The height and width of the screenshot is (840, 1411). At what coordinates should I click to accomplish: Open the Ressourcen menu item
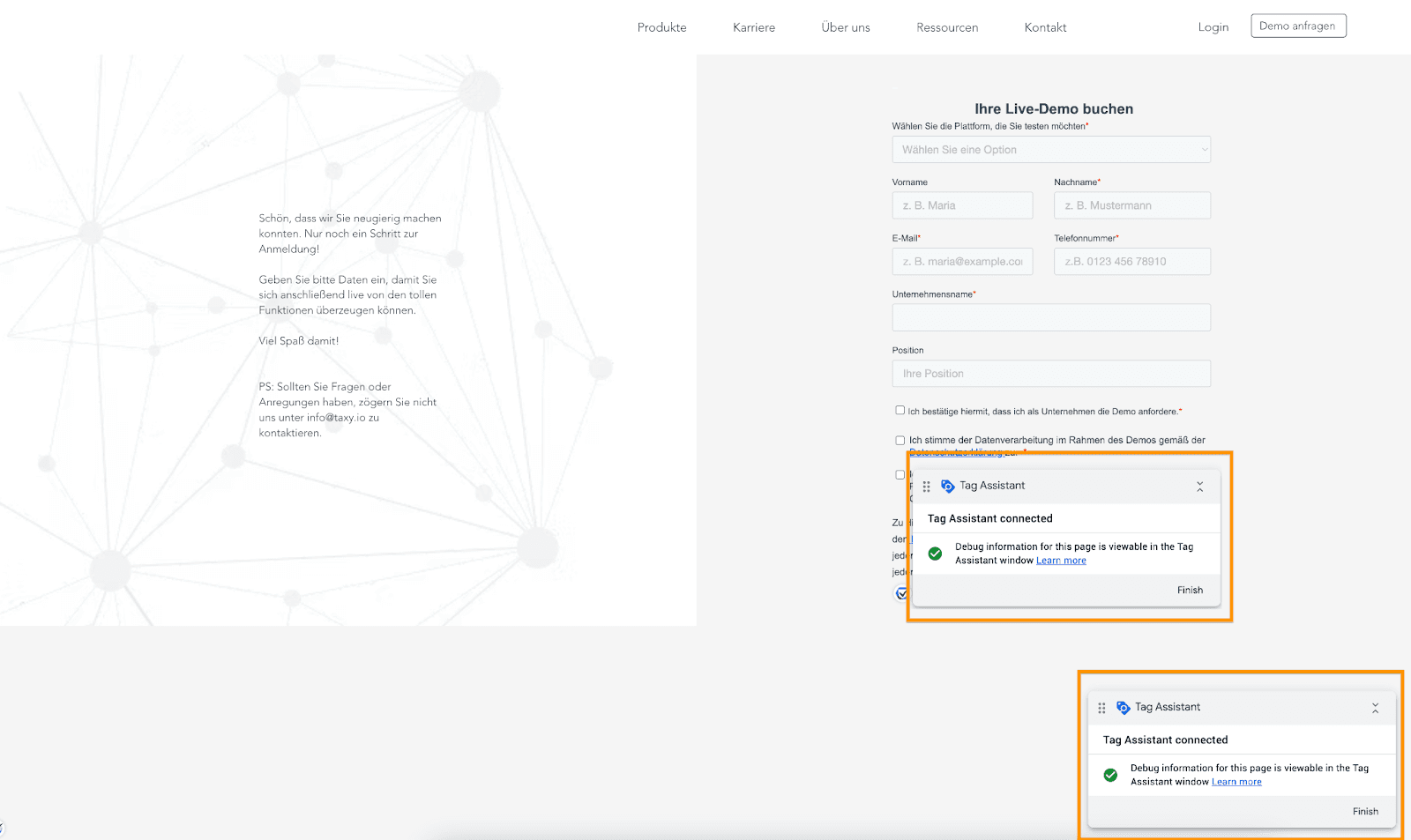tap(947, 27)
